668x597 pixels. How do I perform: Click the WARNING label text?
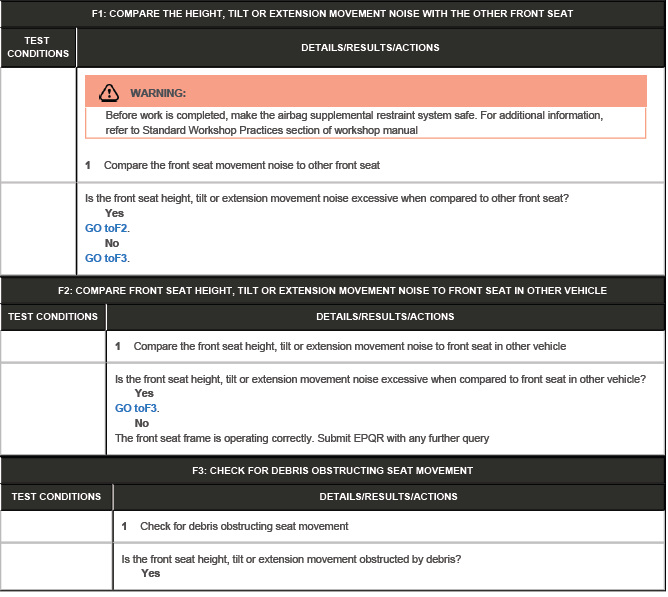click(158, 93)
